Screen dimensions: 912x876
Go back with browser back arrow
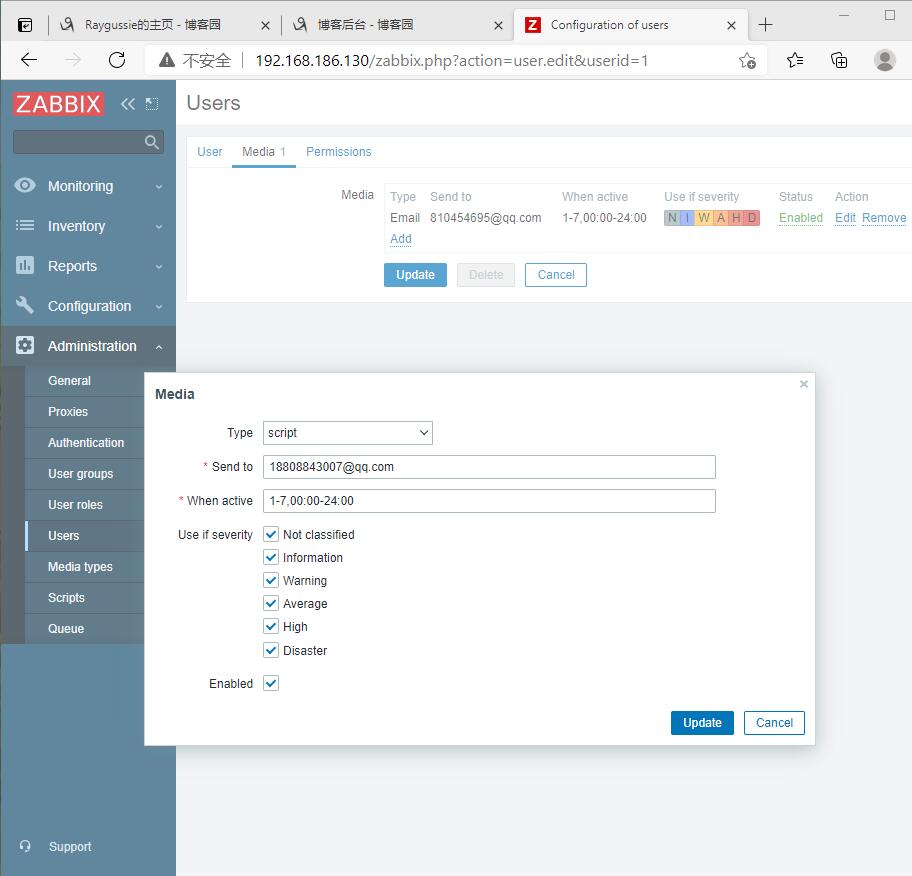[28, 60]
